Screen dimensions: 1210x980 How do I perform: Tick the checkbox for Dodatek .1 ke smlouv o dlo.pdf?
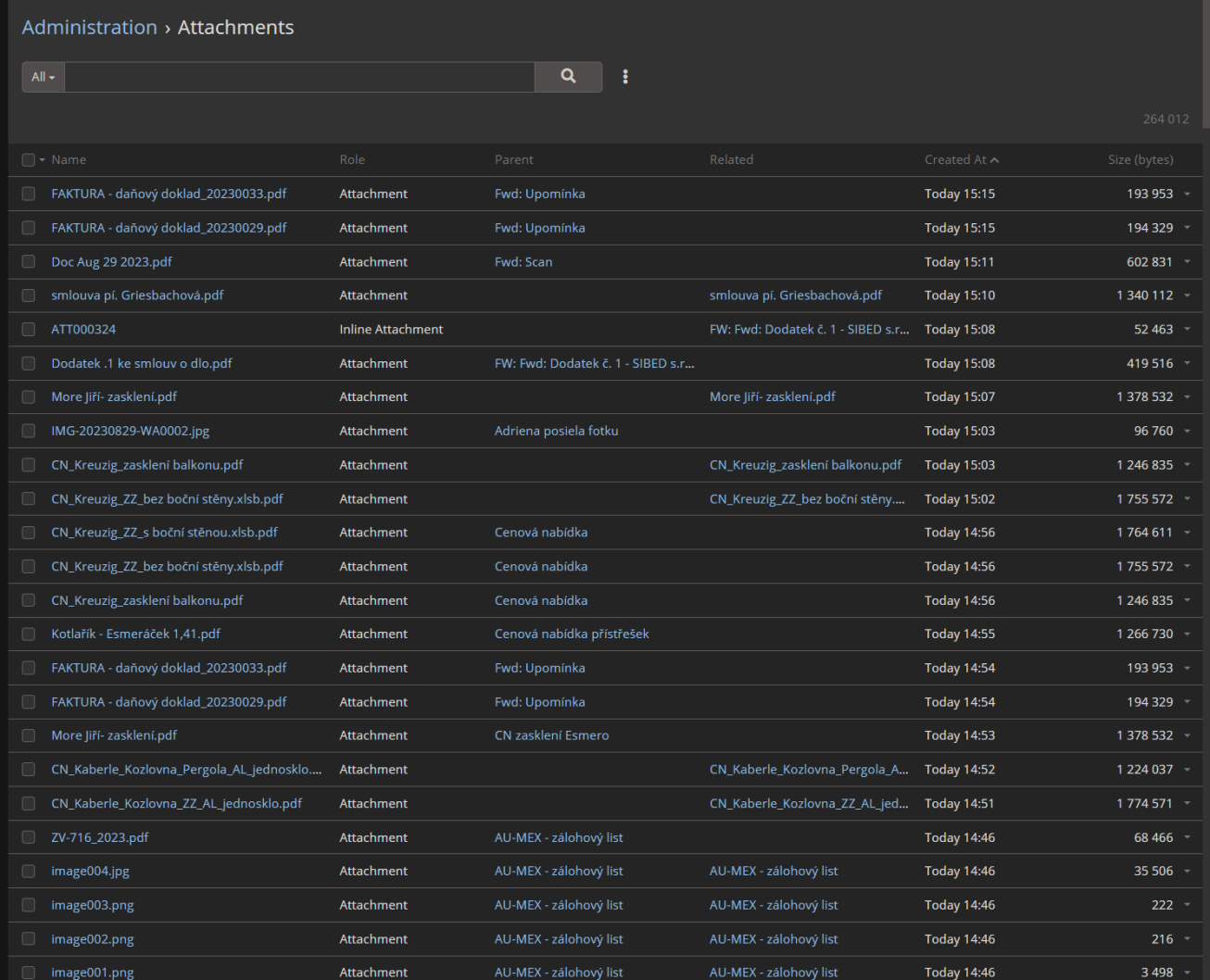[29, 363]
